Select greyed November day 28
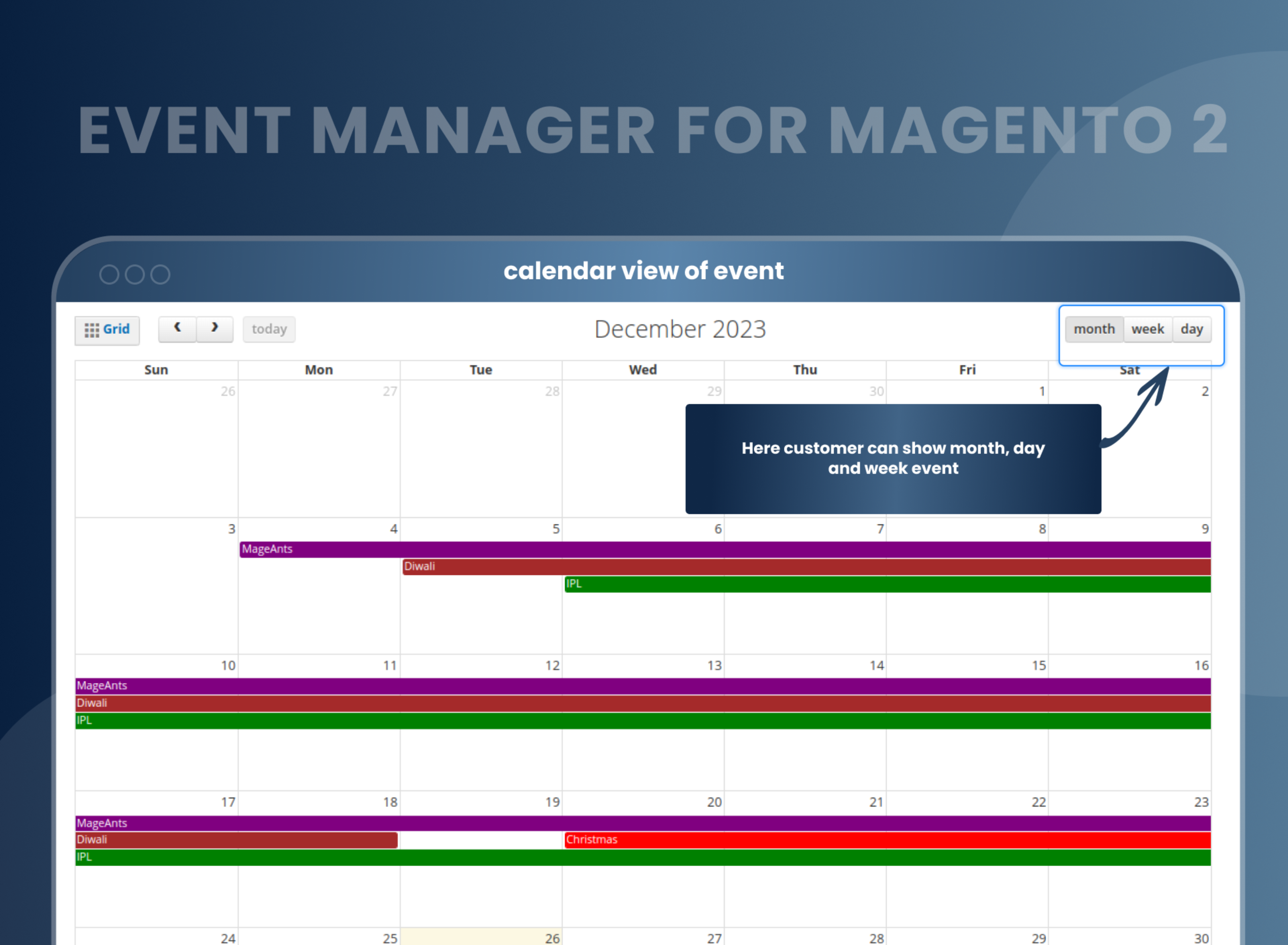Image resolution: width=1288 pixels, height=945 pixels. pos(552,392)
